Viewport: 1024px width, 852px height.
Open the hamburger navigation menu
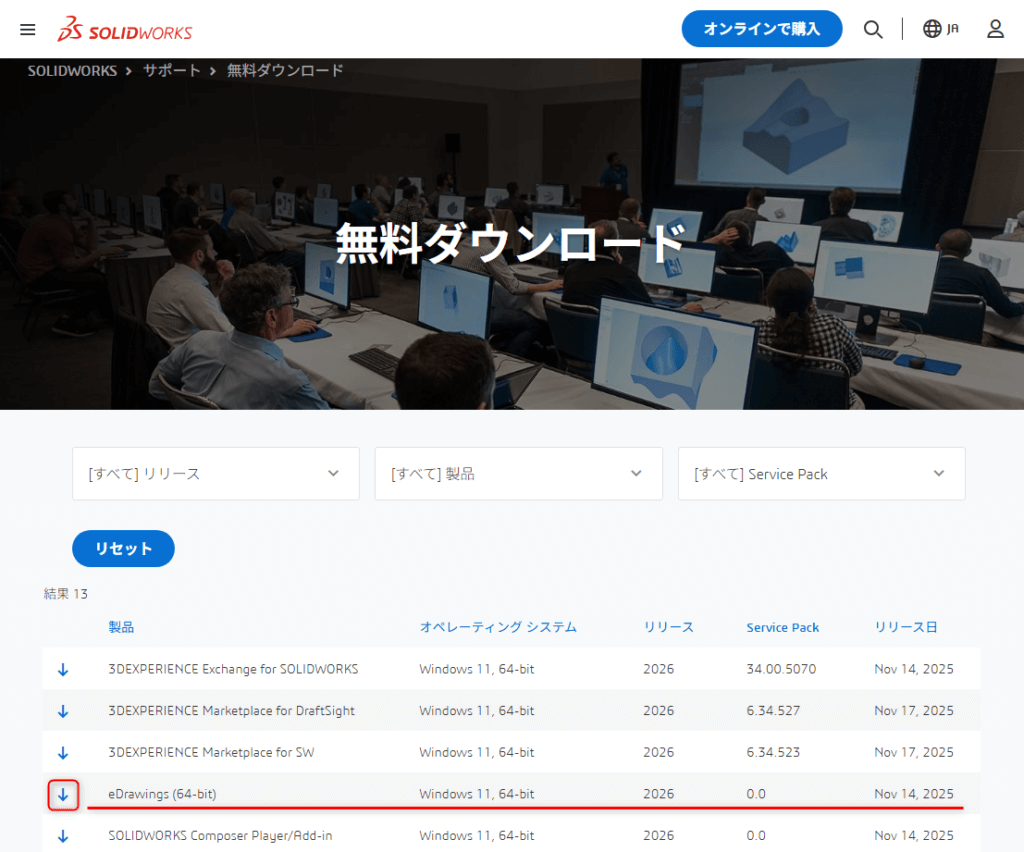coord(28,29)
